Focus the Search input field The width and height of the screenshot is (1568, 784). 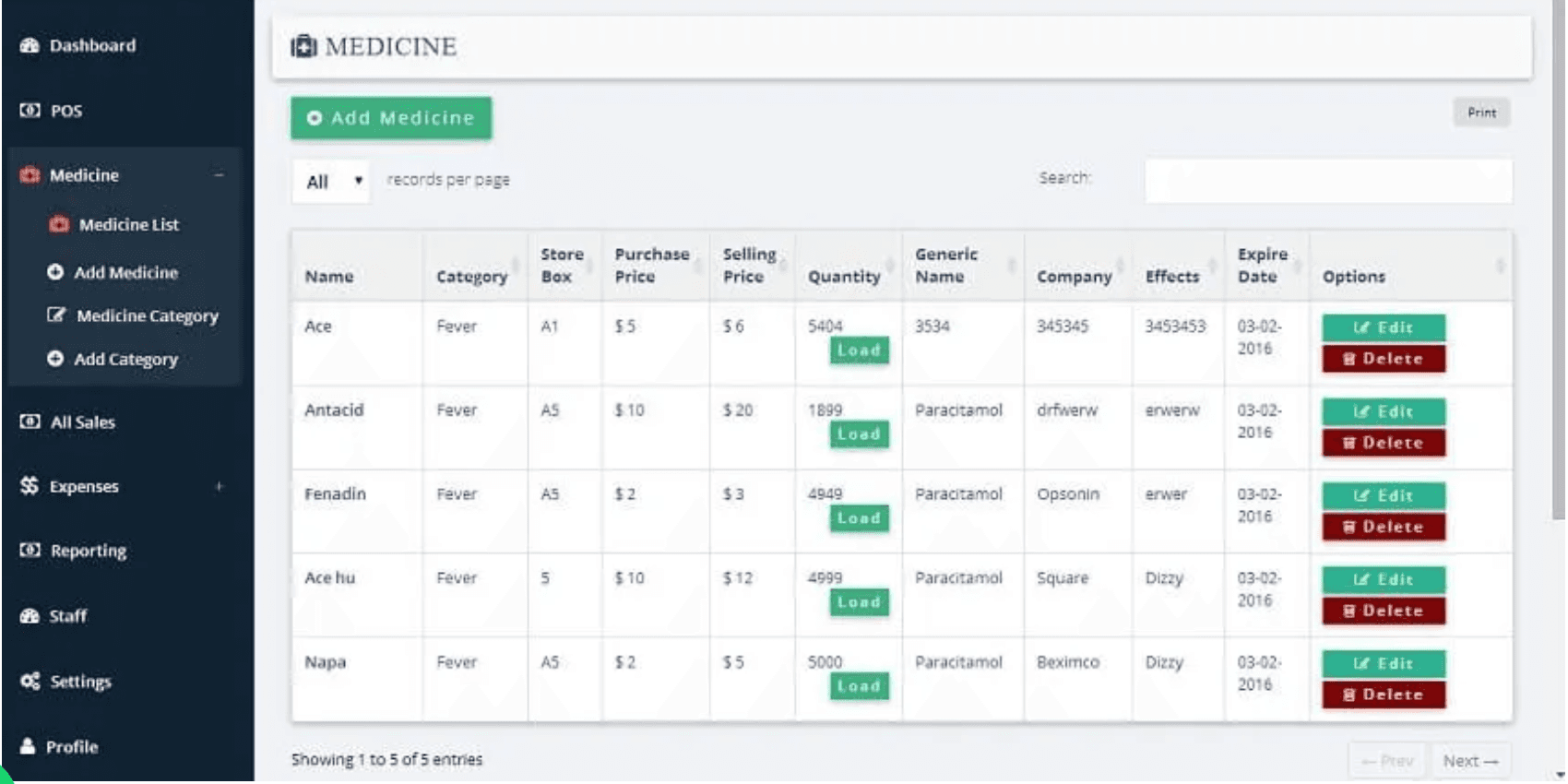tap(1327, 181)
